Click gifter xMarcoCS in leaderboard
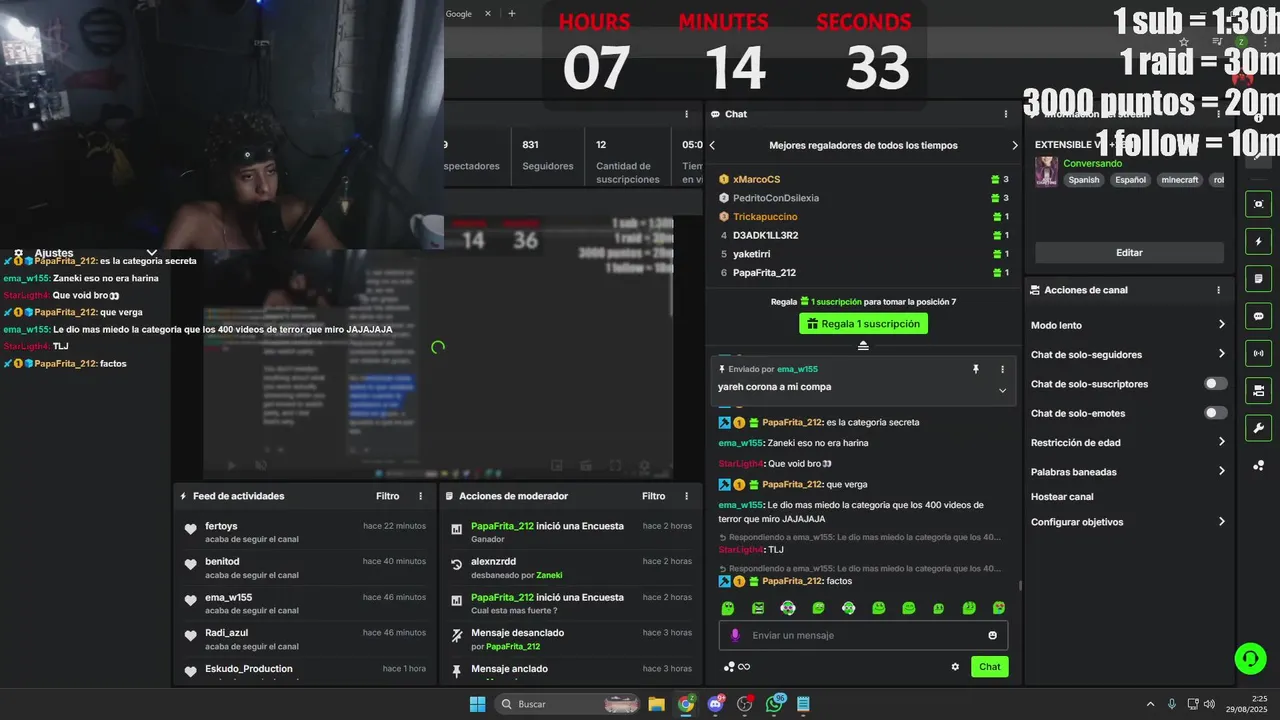This screenshot has width=1280, height=720. [x=756, y=179]
